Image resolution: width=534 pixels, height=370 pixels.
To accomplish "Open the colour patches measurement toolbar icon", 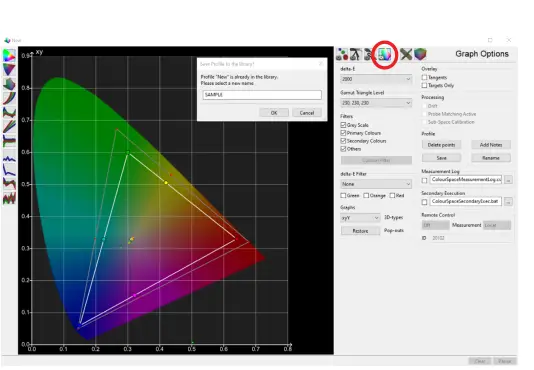I will (342, 54).
